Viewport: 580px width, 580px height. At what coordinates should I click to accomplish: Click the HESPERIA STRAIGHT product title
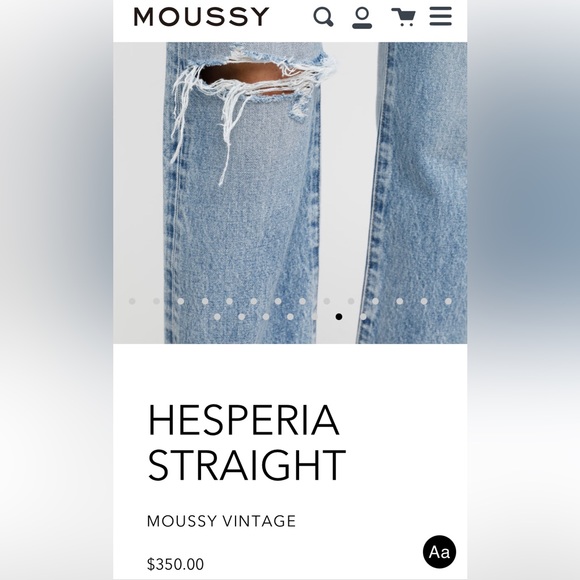(x=247, y=442)
